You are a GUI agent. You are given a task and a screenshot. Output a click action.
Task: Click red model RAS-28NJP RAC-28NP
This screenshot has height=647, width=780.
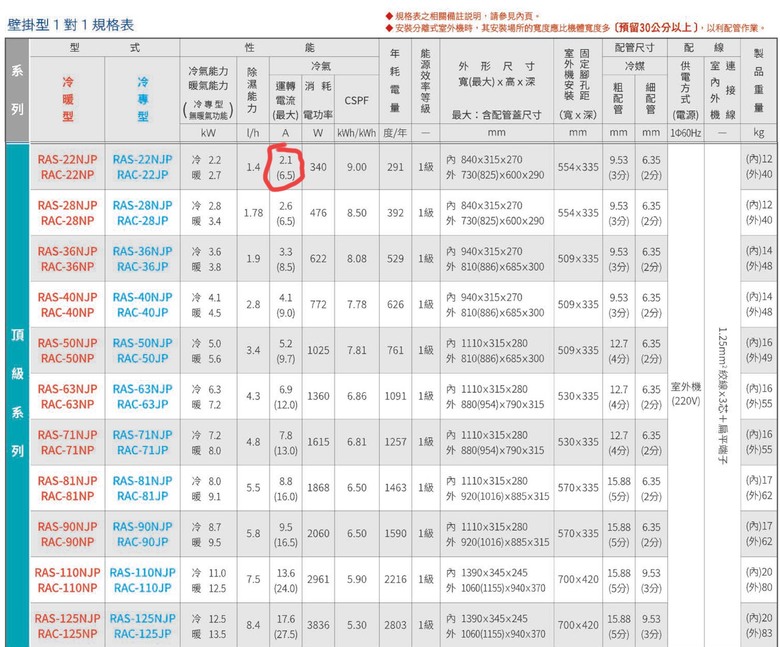click(68, 213)
